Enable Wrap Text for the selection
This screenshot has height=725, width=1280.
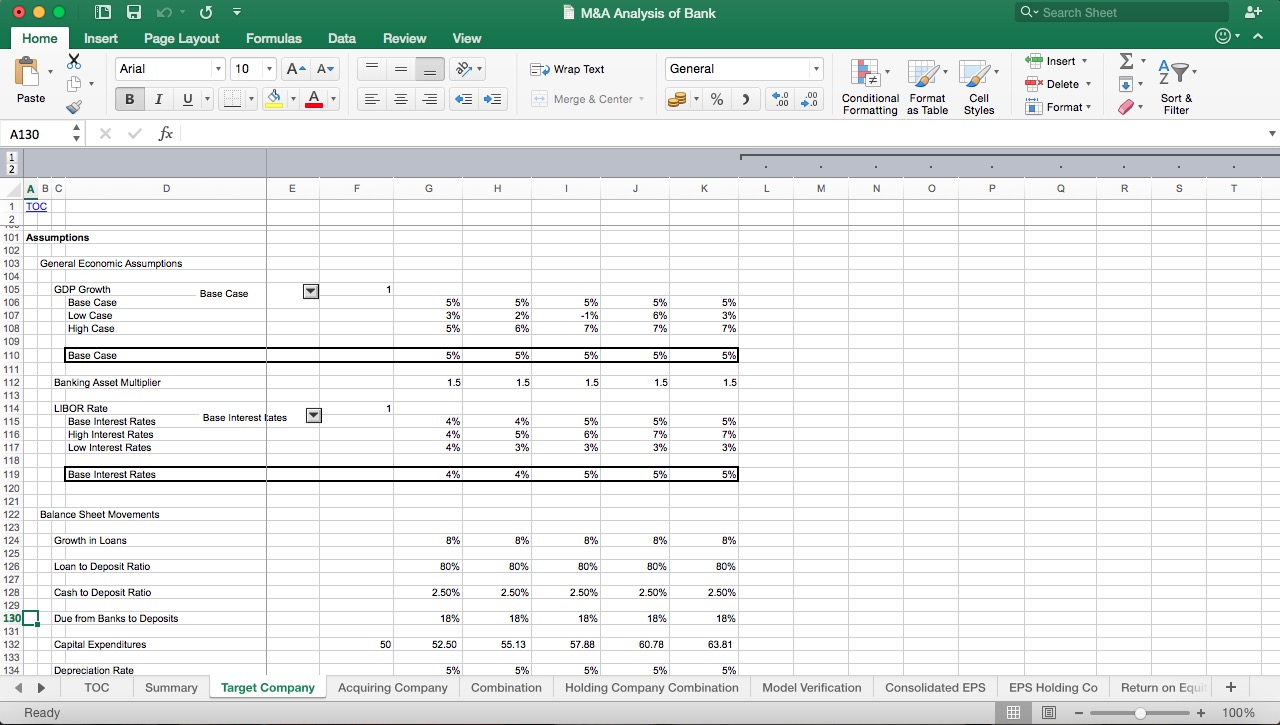tap(576, 69)
